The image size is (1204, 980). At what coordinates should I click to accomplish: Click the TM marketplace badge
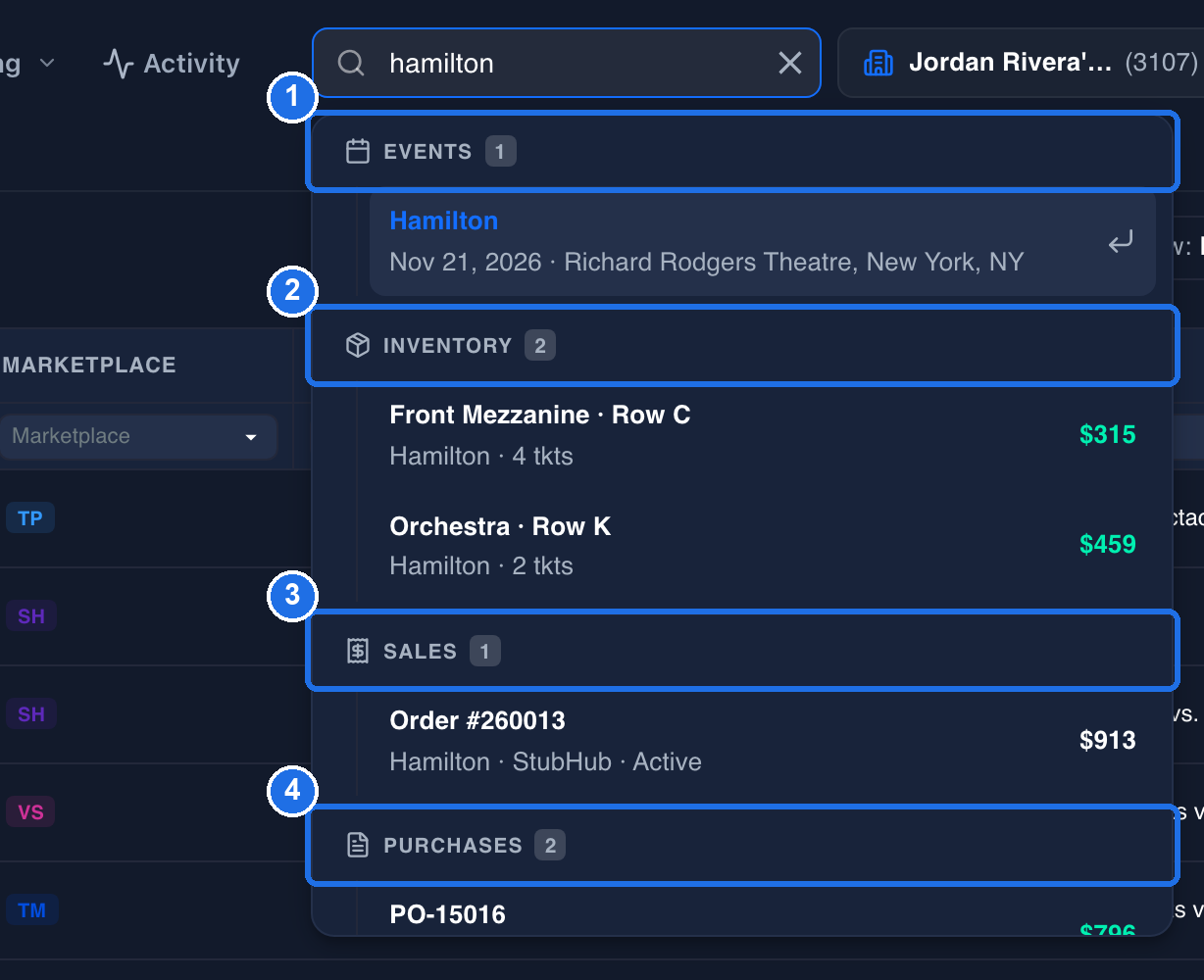[x=31, y=909]
